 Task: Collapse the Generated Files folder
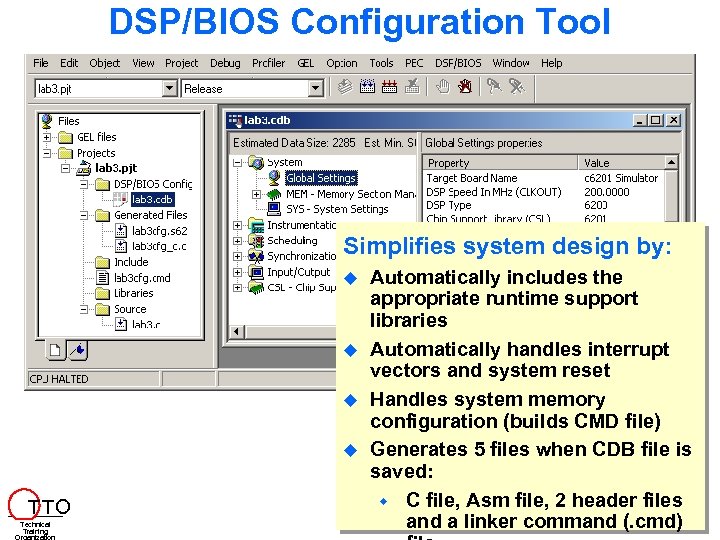(84, 215)
